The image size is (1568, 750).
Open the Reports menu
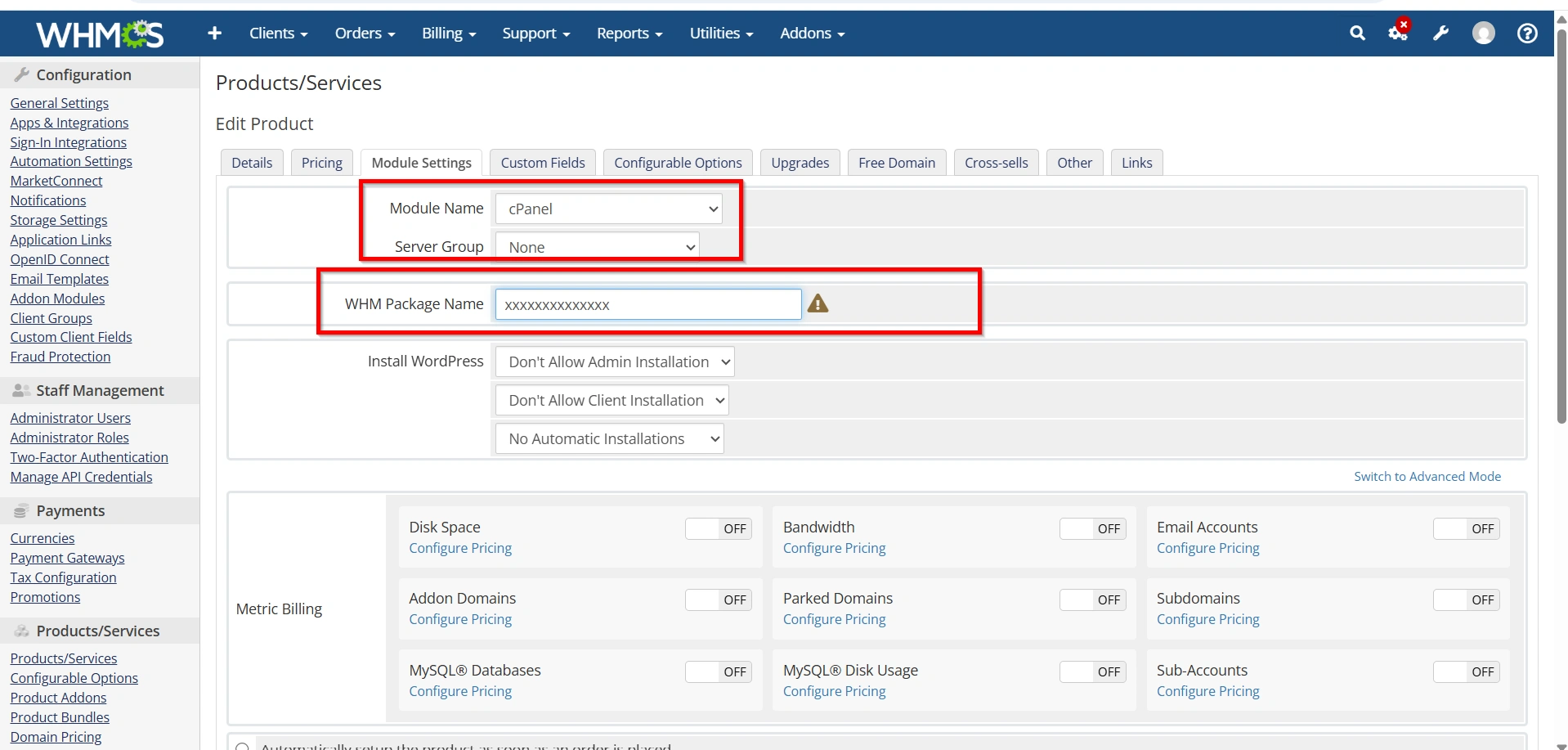[x=629, y=33]
